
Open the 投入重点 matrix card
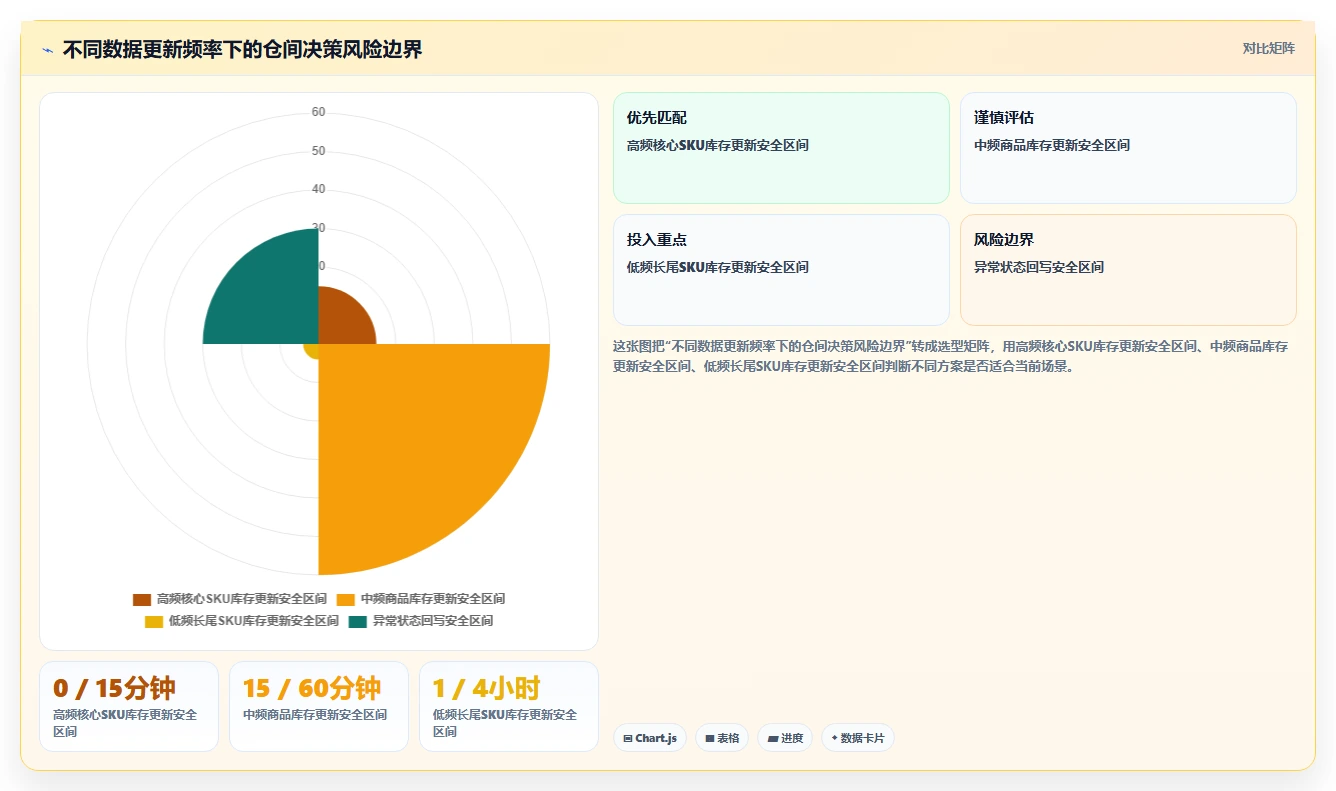[781, 270]
